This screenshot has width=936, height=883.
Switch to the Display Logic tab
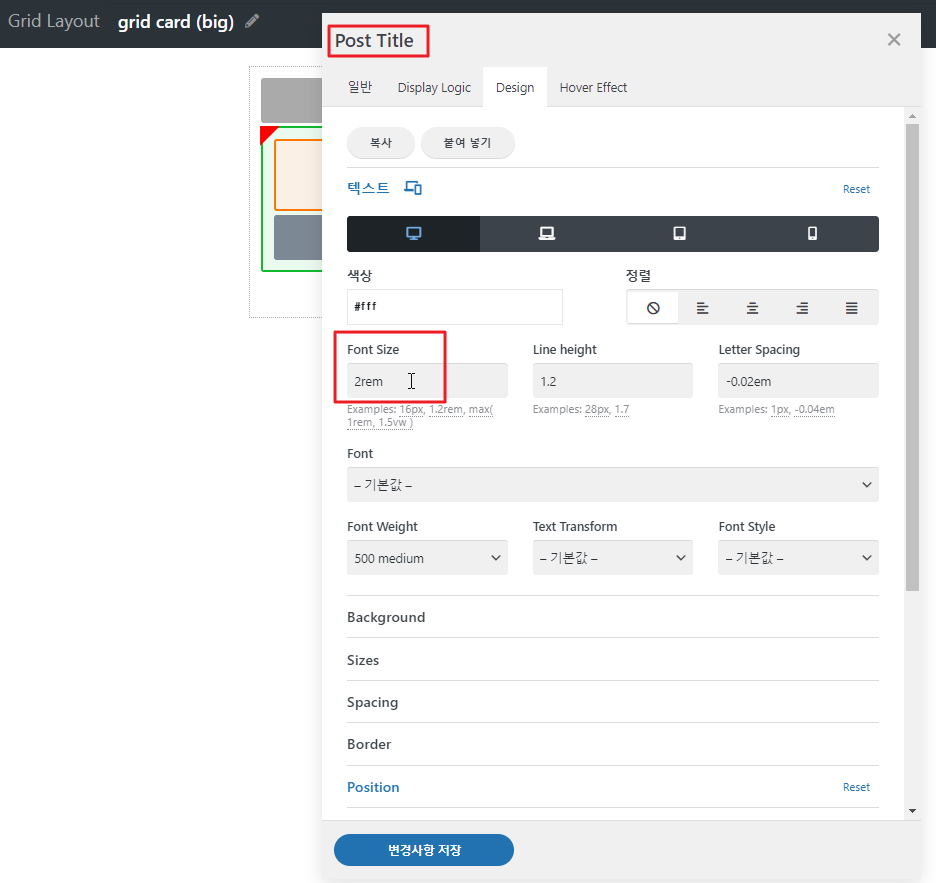coord(434,87)
